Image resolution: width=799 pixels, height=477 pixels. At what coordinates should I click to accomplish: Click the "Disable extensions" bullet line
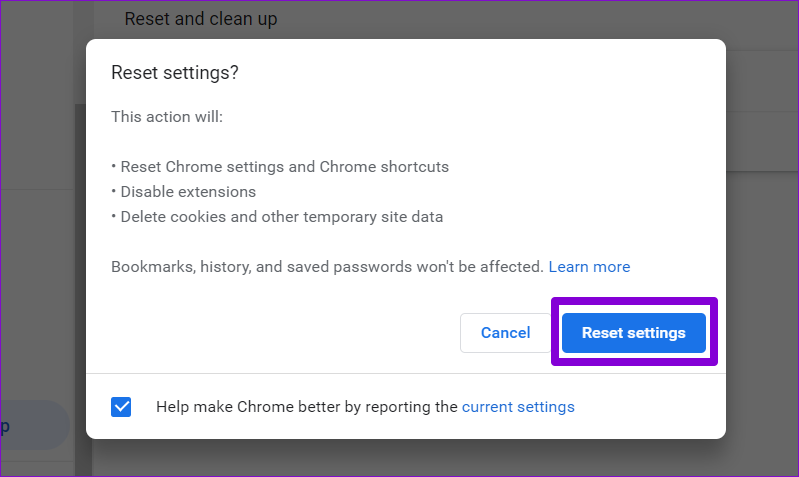coord(184,191)
